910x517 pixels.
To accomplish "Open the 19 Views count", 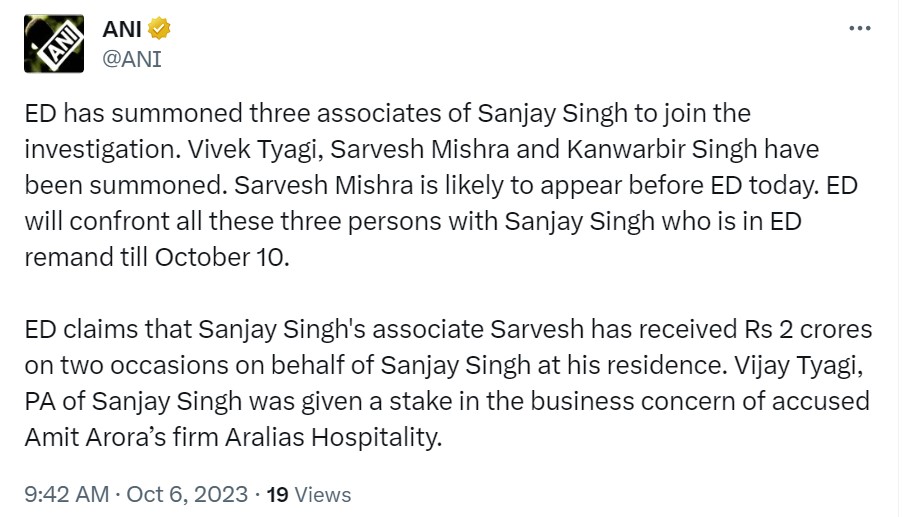I will coord(310,494).
